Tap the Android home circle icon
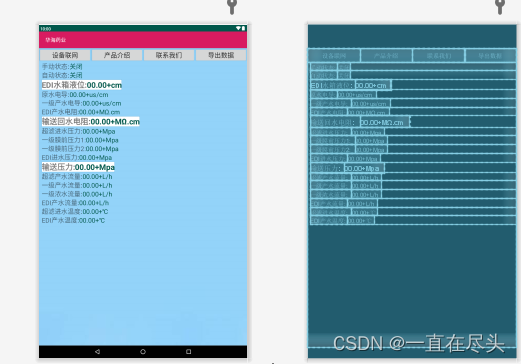Screen dimensions: 521x364 pyautogui.click(x=143, y=351)
